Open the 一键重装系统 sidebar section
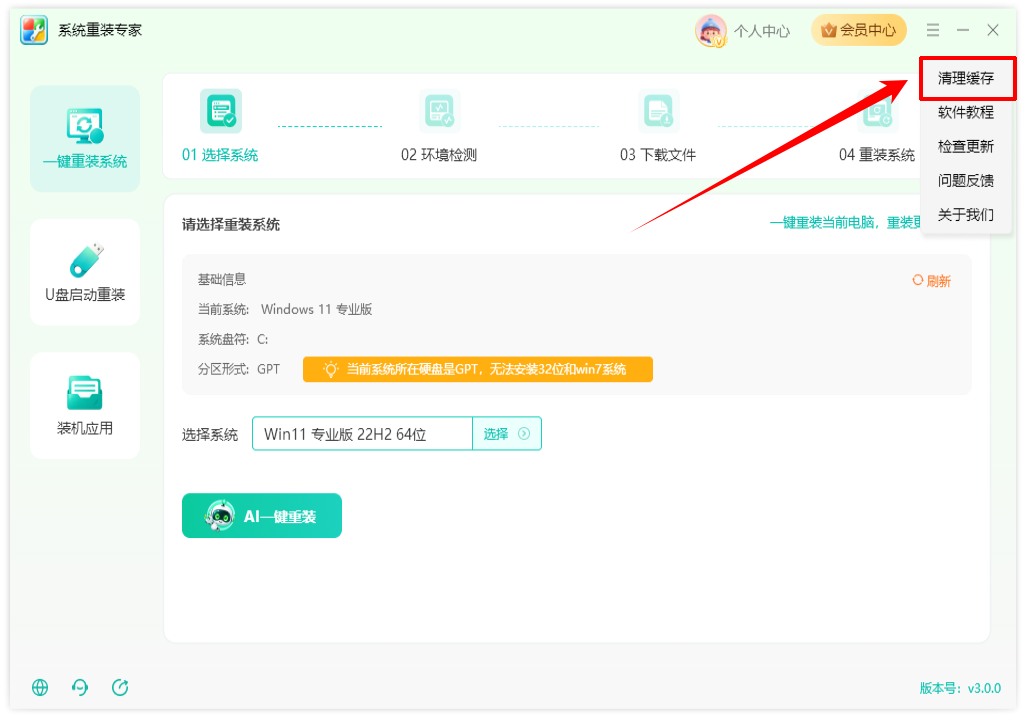Image resolution: width=1022 pixels, height=720 pixels. (85, 139)
